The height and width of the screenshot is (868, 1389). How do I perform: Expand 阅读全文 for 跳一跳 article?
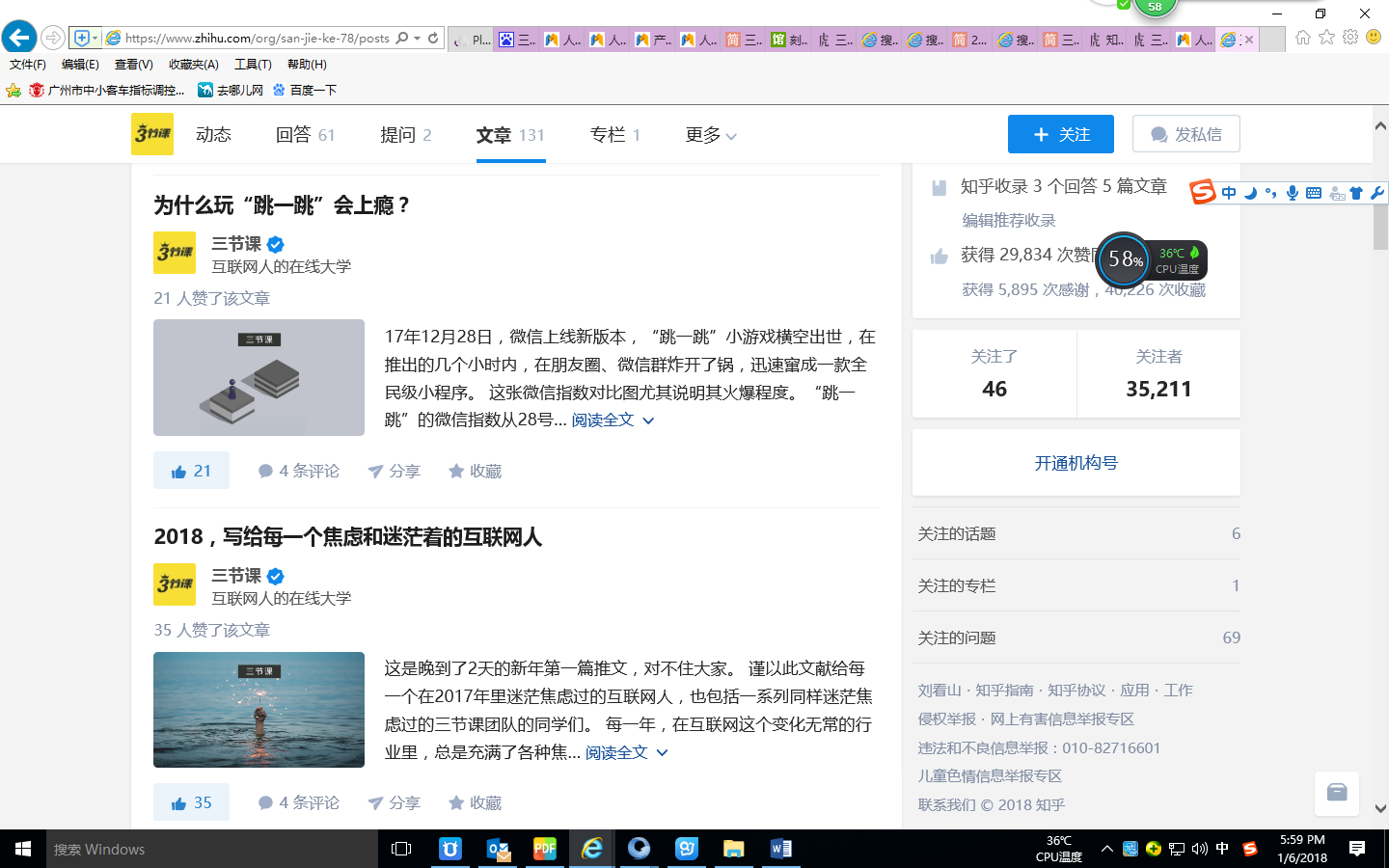pos(613,420)
